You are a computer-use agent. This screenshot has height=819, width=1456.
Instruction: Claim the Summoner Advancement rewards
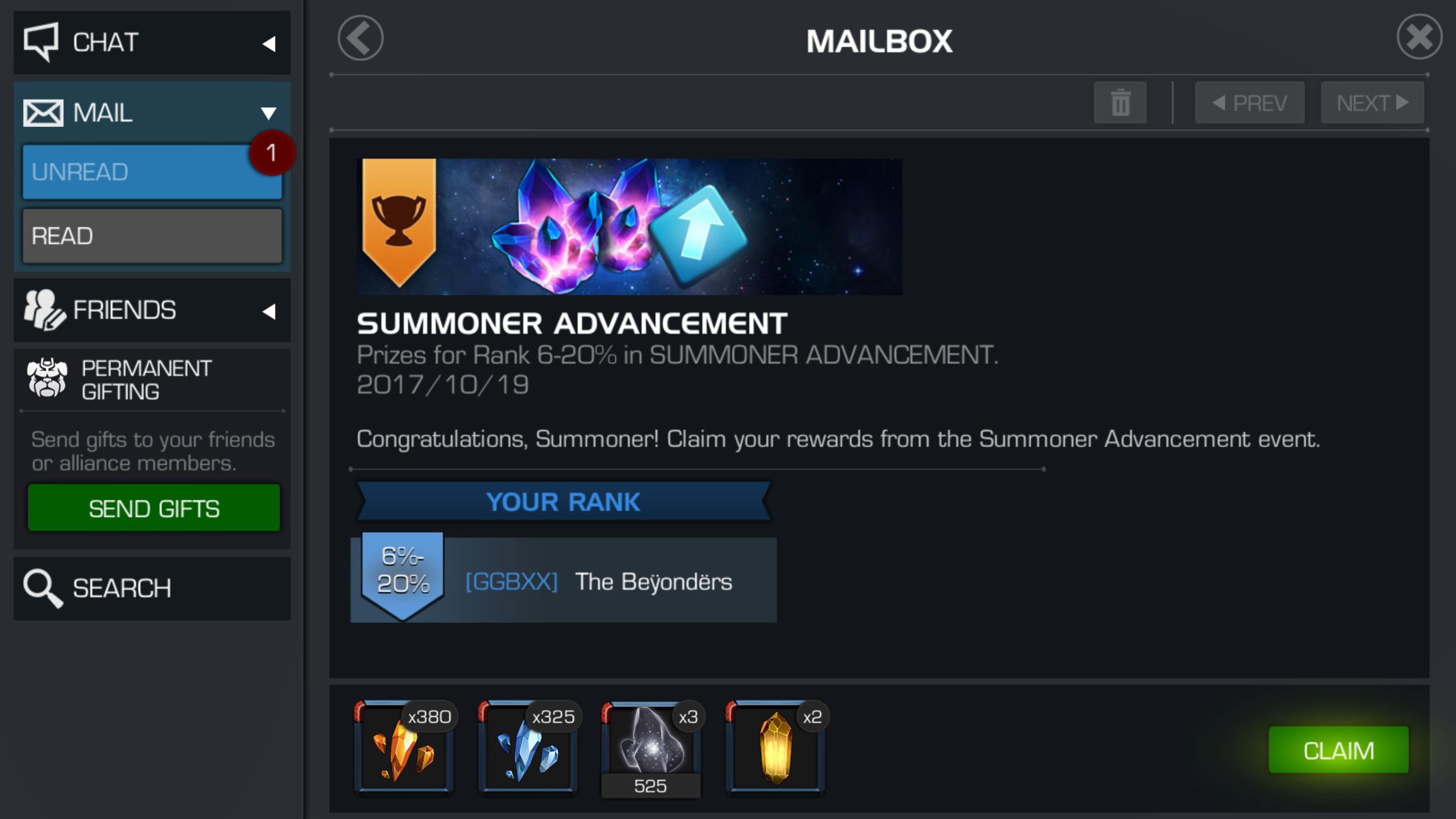click(1338, 750)
